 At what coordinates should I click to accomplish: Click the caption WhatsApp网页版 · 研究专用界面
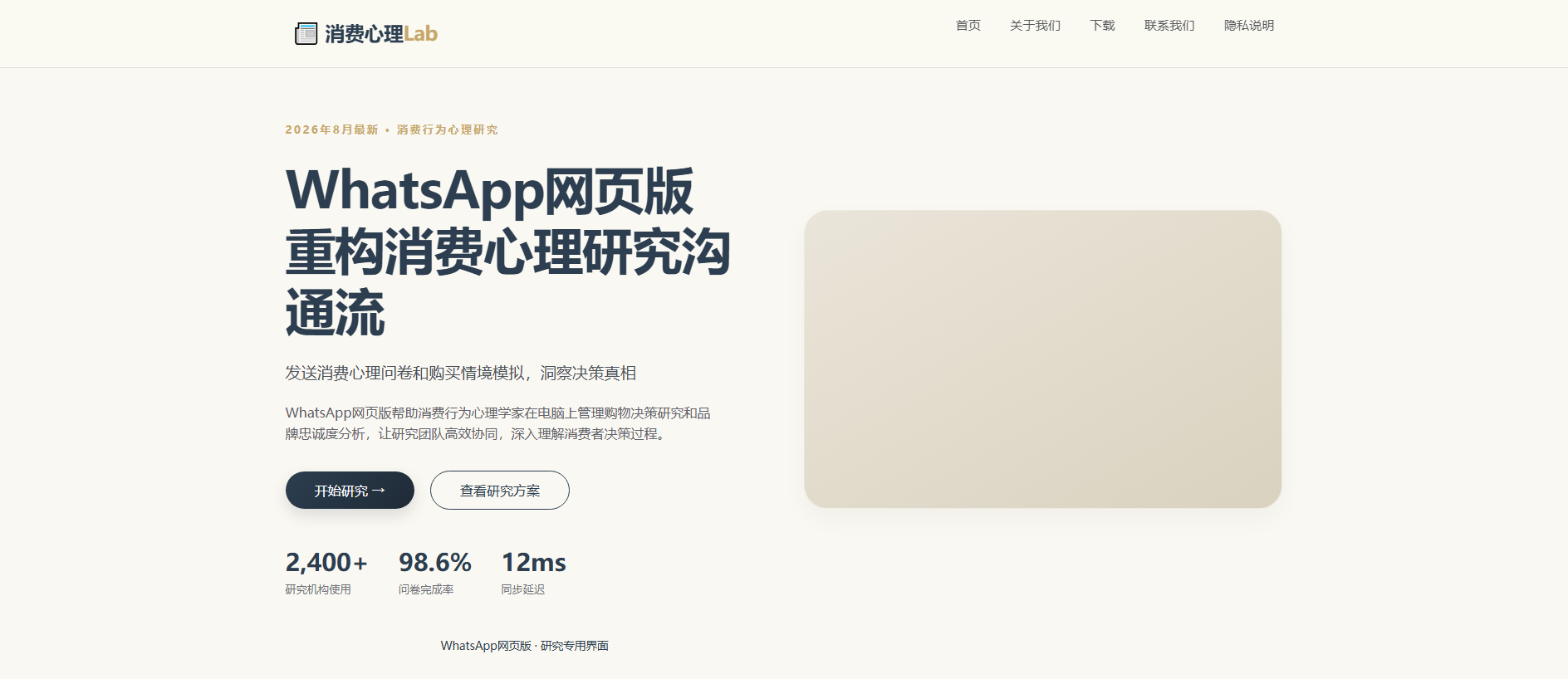click(x=525, y=646)
